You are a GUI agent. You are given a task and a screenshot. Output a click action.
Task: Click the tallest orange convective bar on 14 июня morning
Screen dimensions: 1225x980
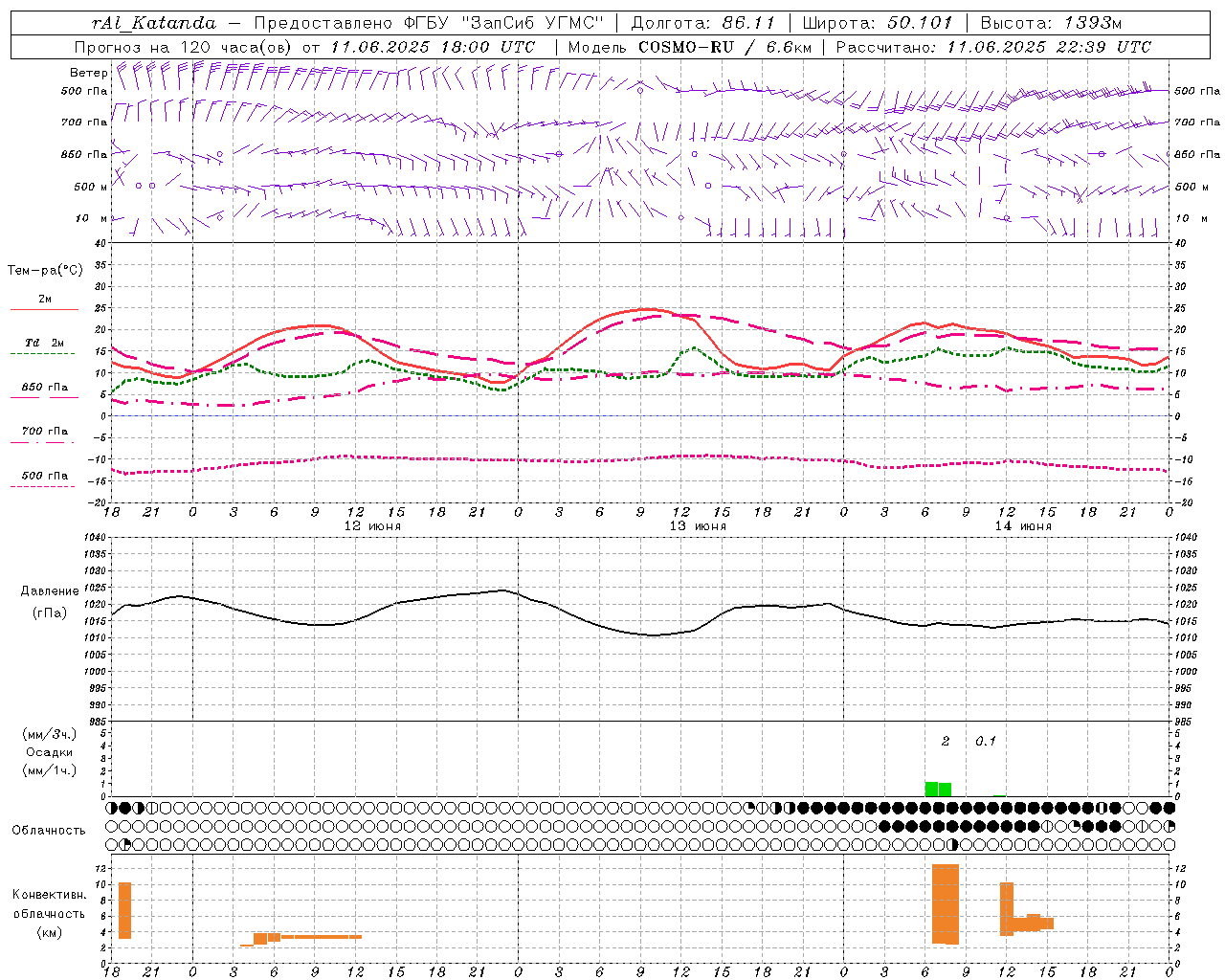coord(946,904)
